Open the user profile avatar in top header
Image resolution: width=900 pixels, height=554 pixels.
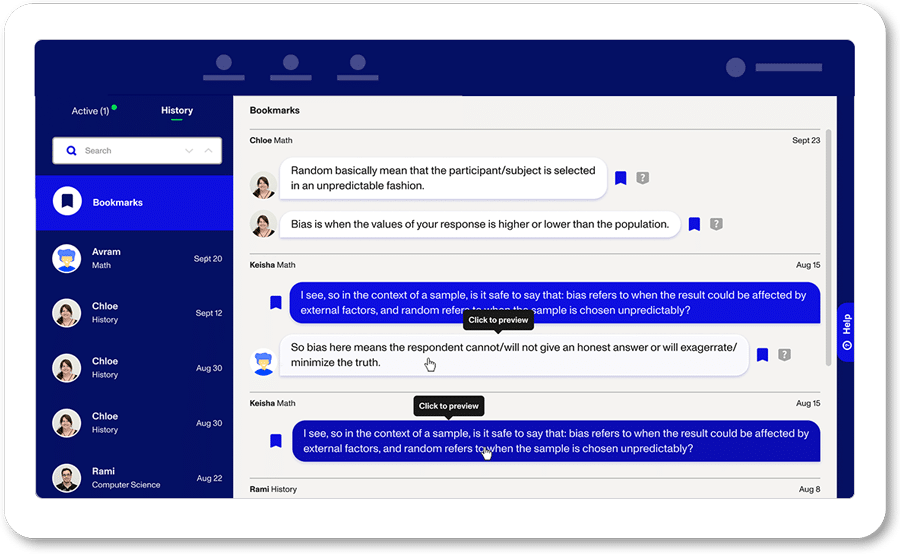point(736,68)
